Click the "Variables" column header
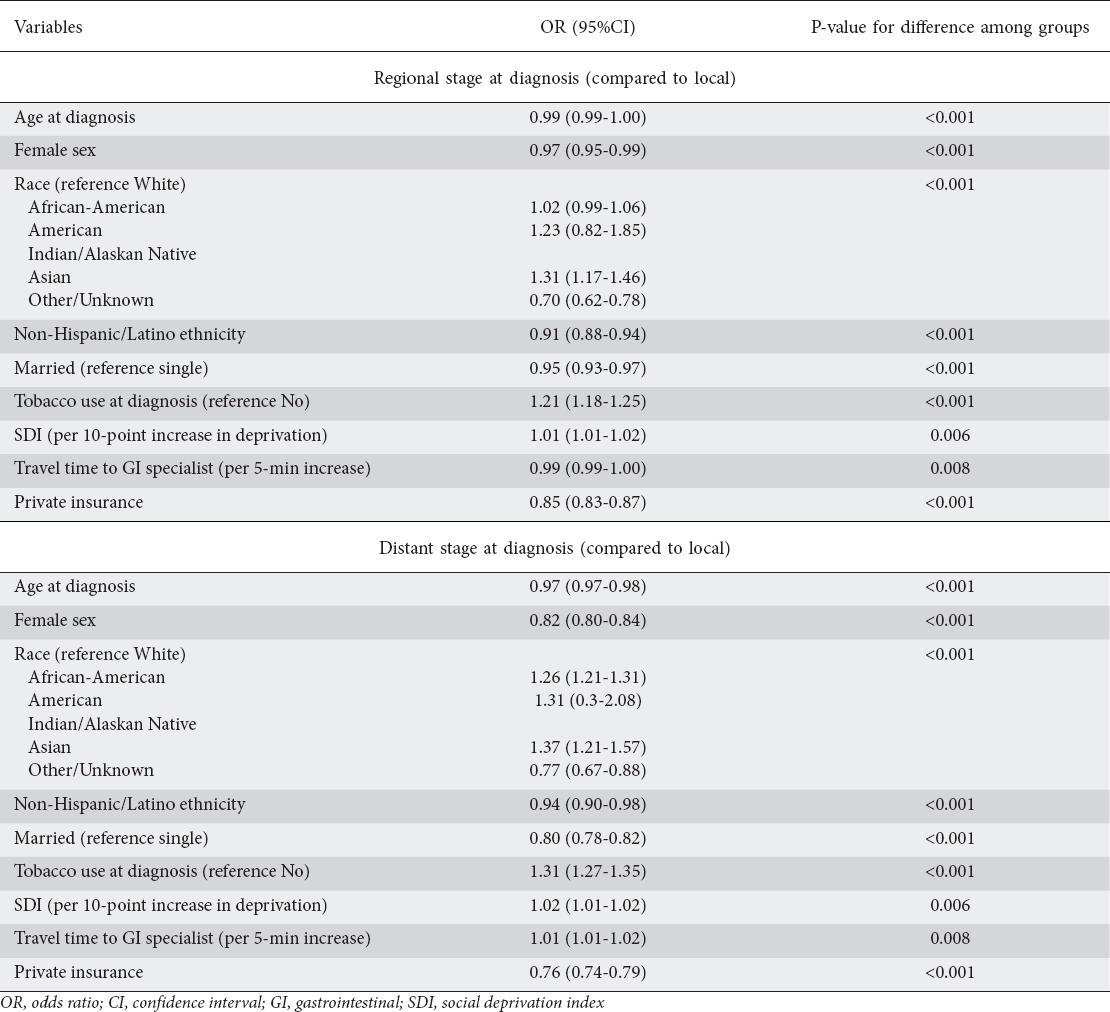This screenshot has width=1110, height=1012. click(48, 28)
